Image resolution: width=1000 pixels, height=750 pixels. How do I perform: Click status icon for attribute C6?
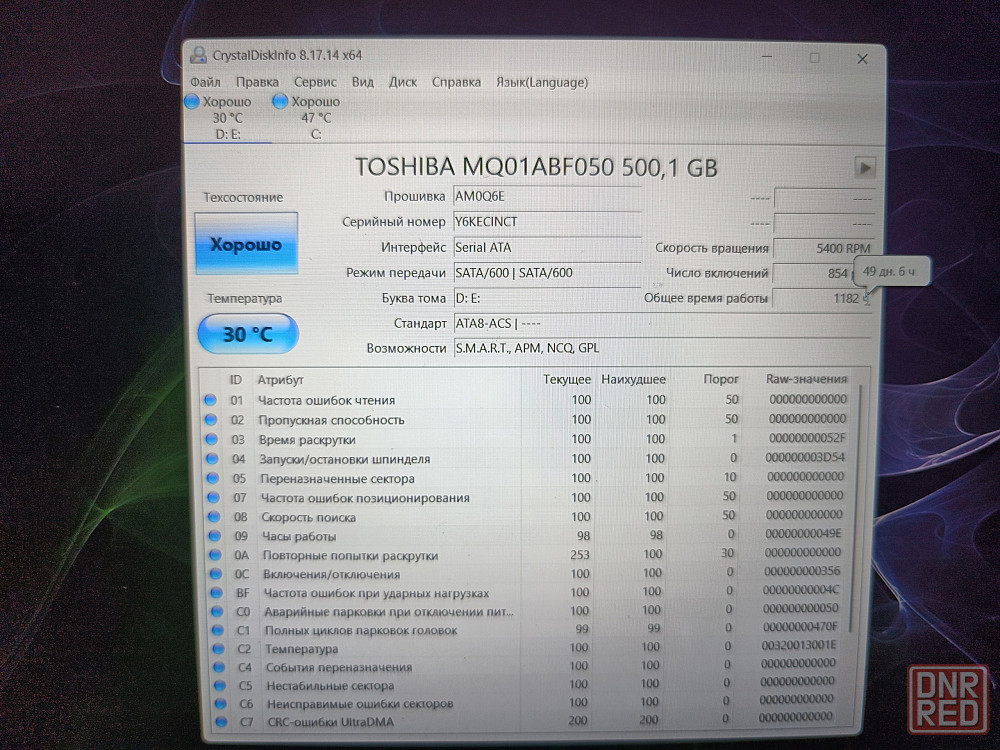click(221, 704)
